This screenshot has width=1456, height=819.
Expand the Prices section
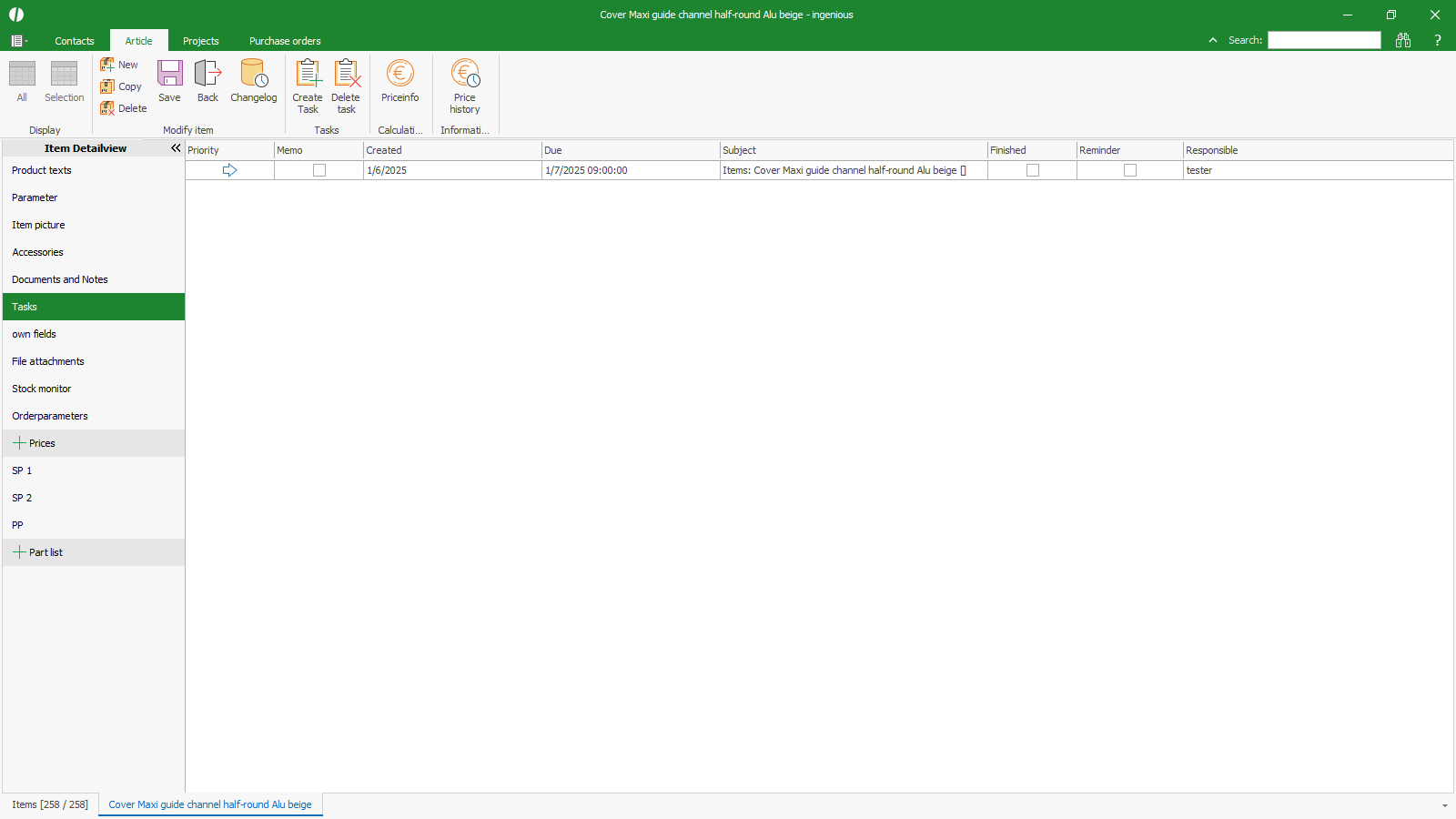point(19,443)
